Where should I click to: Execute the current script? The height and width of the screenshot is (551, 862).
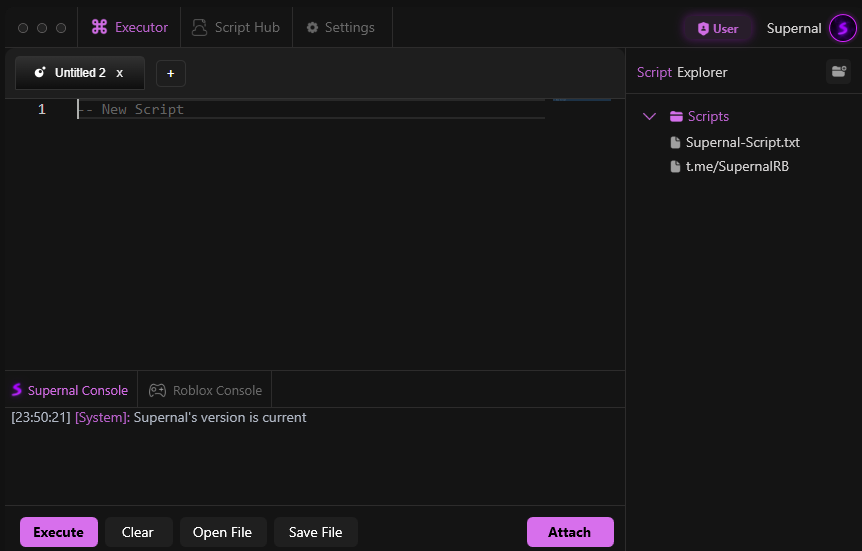click(x=59, y=532)
